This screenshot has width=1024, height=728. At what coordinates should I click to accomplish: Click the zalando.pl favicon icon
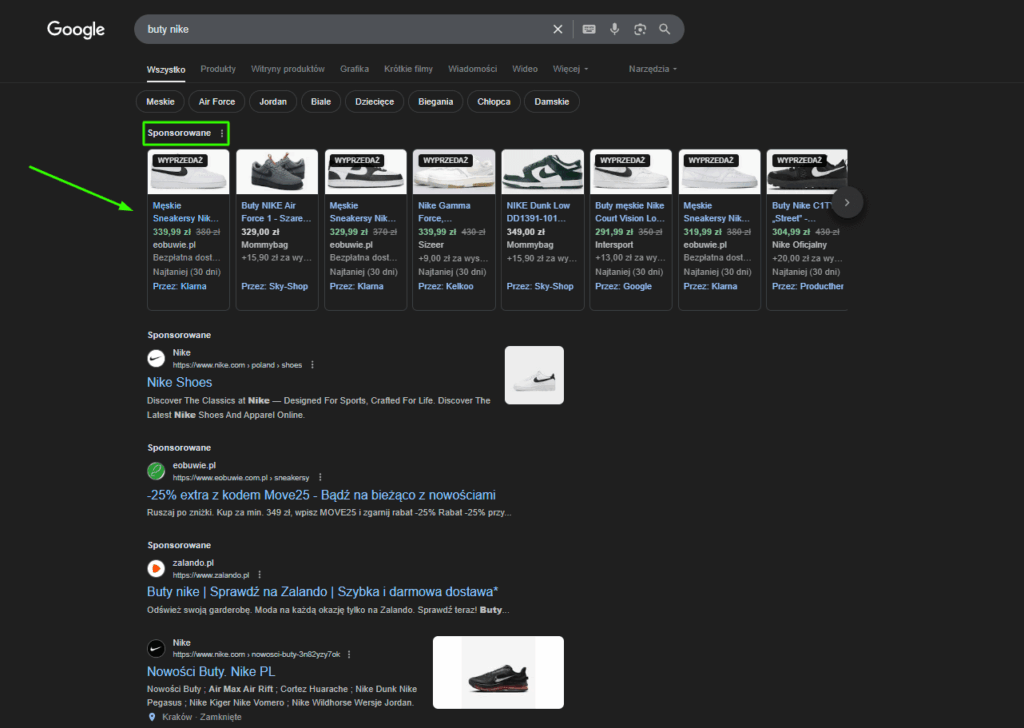point(156,569)
